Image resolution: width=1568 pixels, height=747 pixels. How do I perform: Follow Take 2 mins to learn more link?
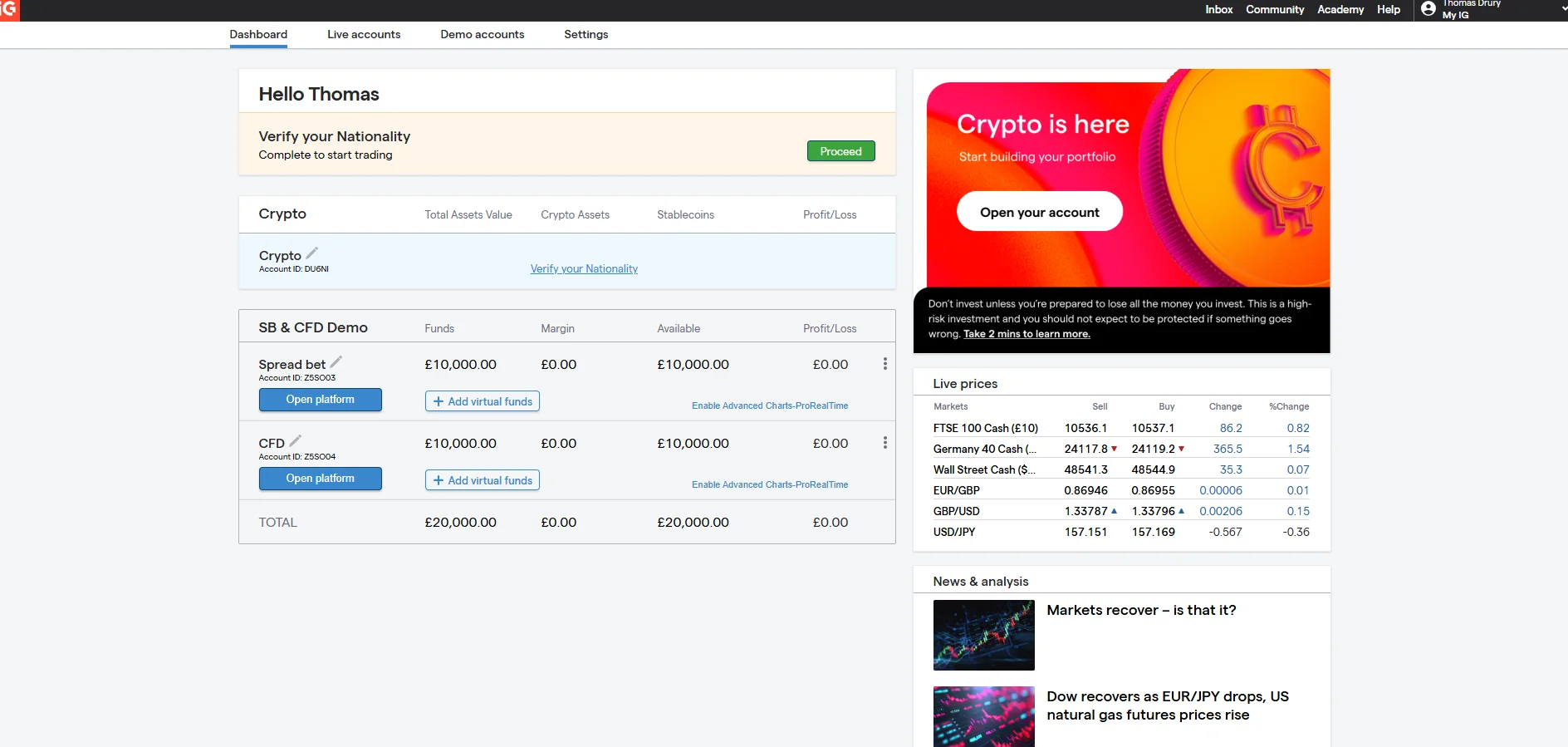[1027, 334]
